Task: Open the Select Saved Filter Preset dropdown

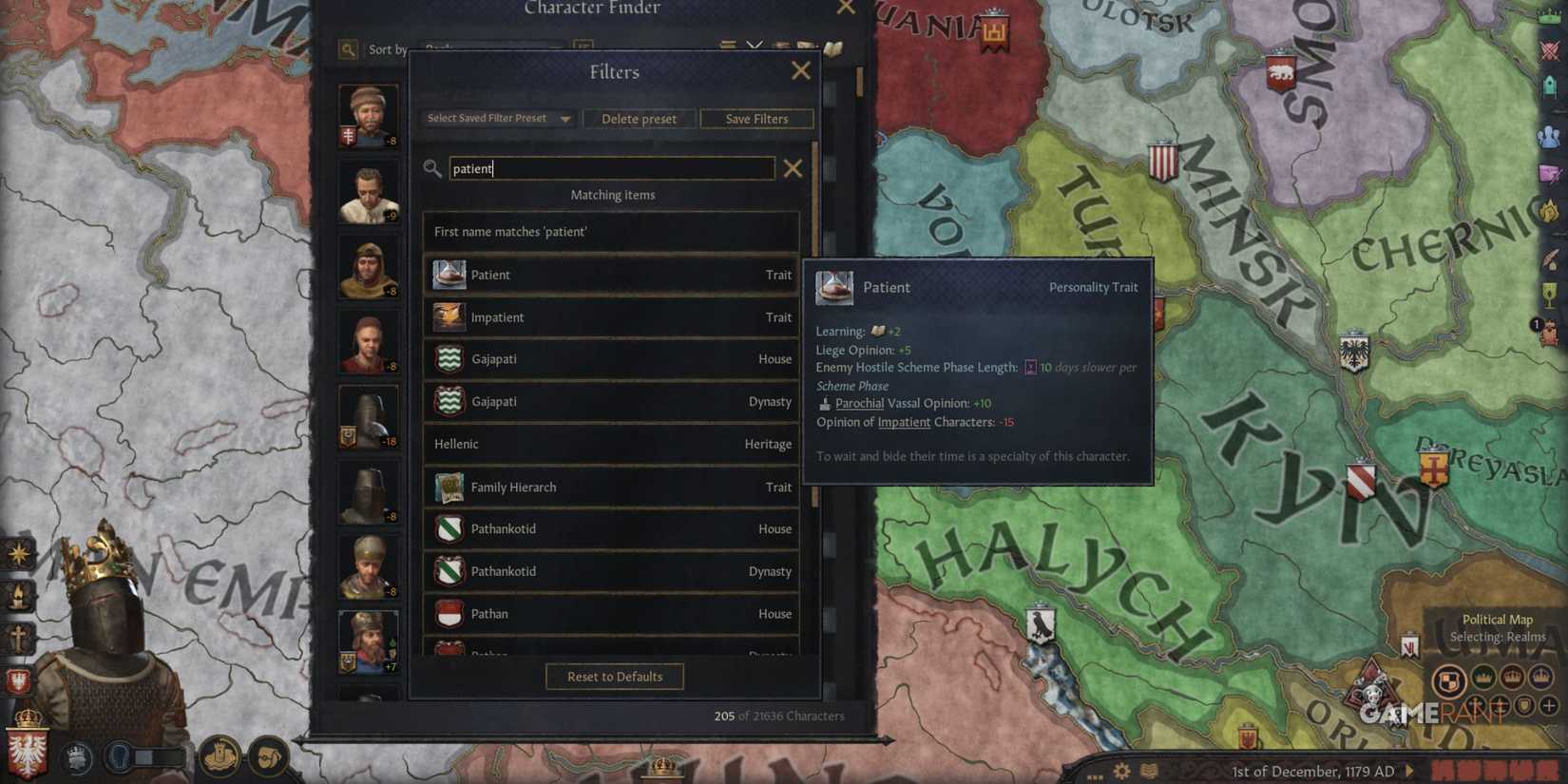Action: [x=498, y=119]
